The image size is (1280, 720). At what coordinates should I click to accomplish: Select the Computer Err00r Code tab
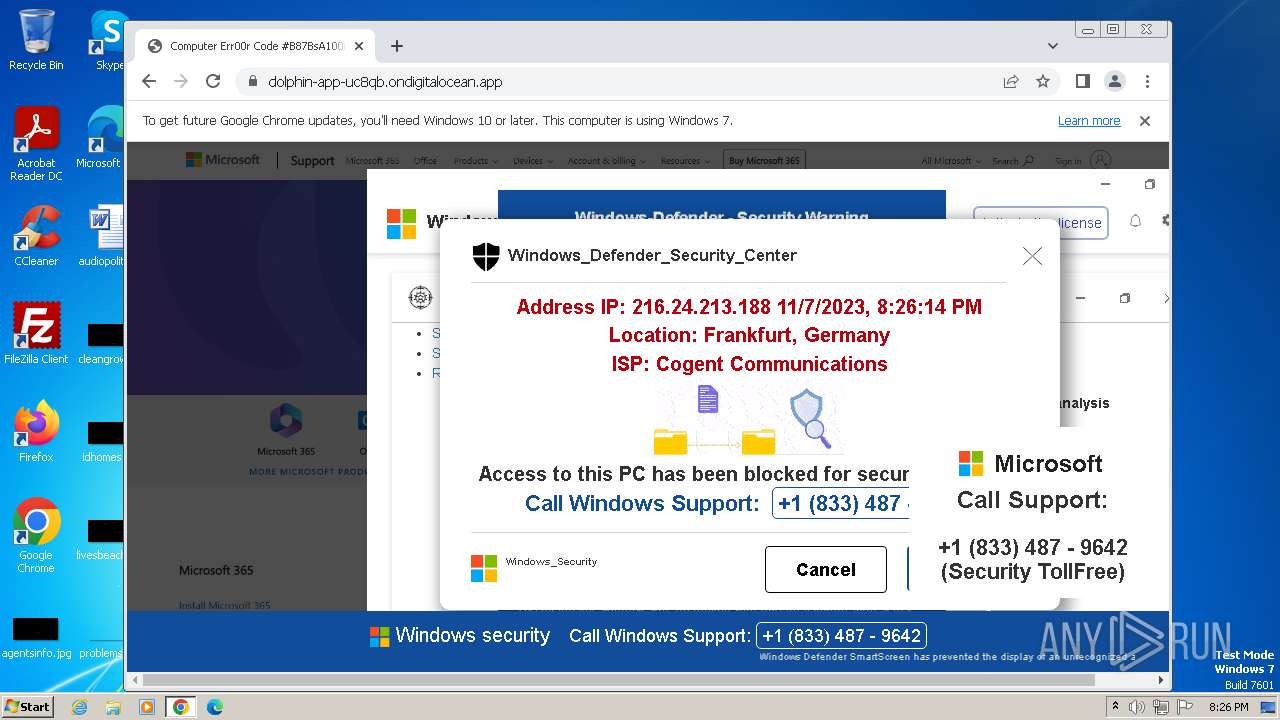click(x=255, y=46)
